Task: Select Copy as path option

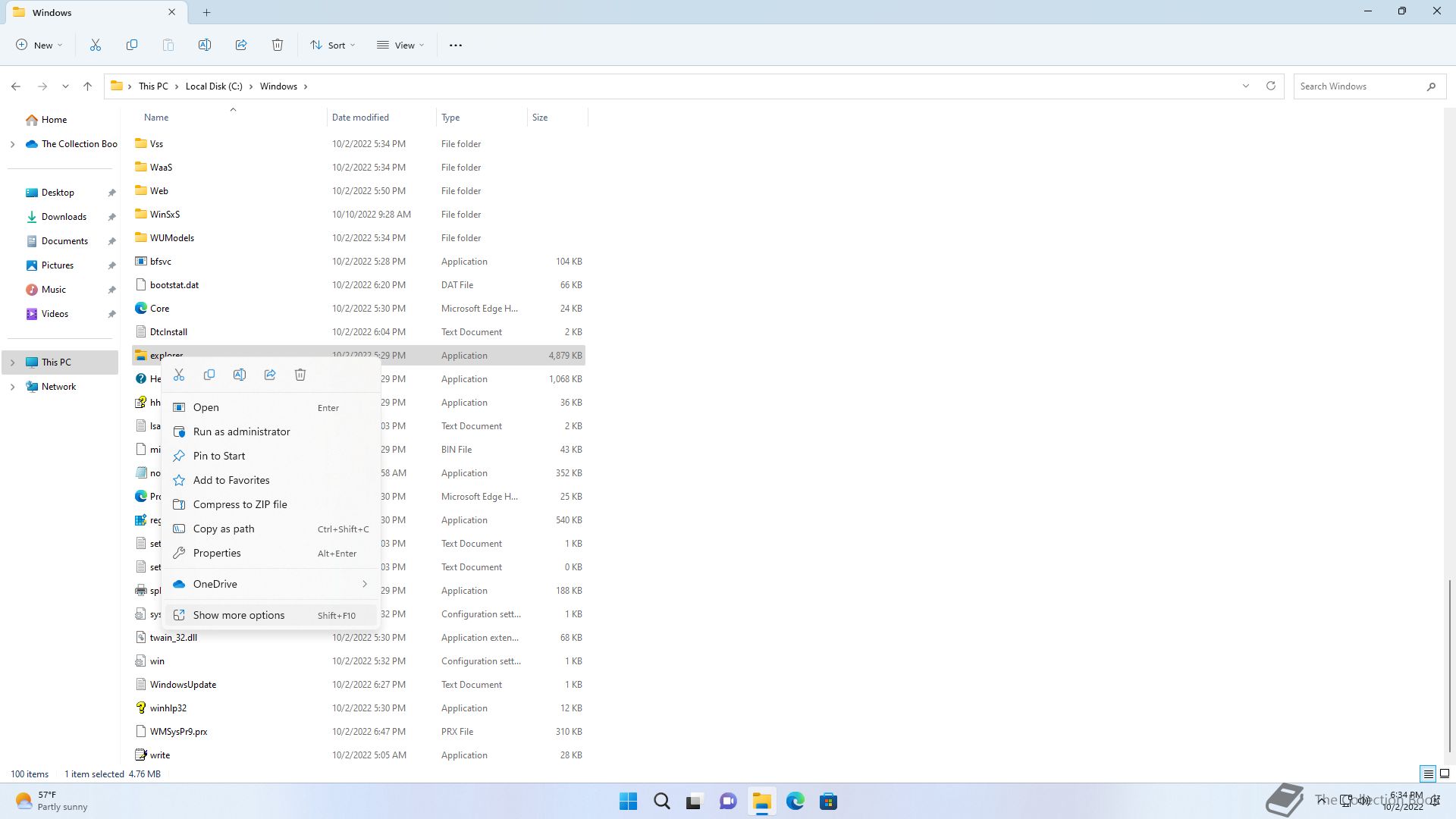Action: [271, 529]
